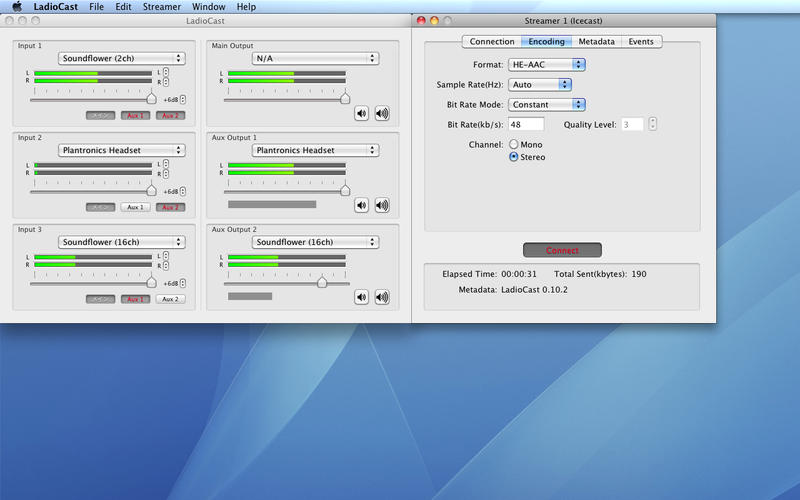Open the Apple menu
This screenshot has height=500, width=800.
click(17, 7)
